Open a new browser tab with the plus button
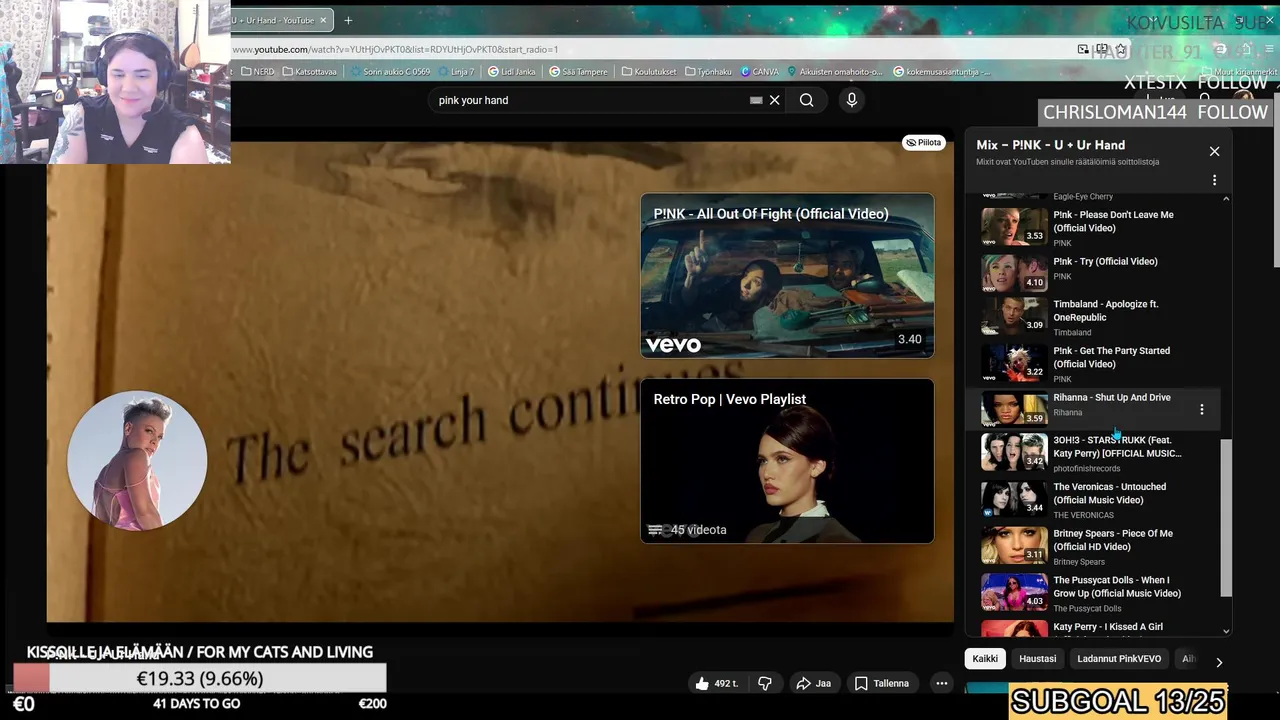This screenshot has height=720, width=1280. pos(348,20)
